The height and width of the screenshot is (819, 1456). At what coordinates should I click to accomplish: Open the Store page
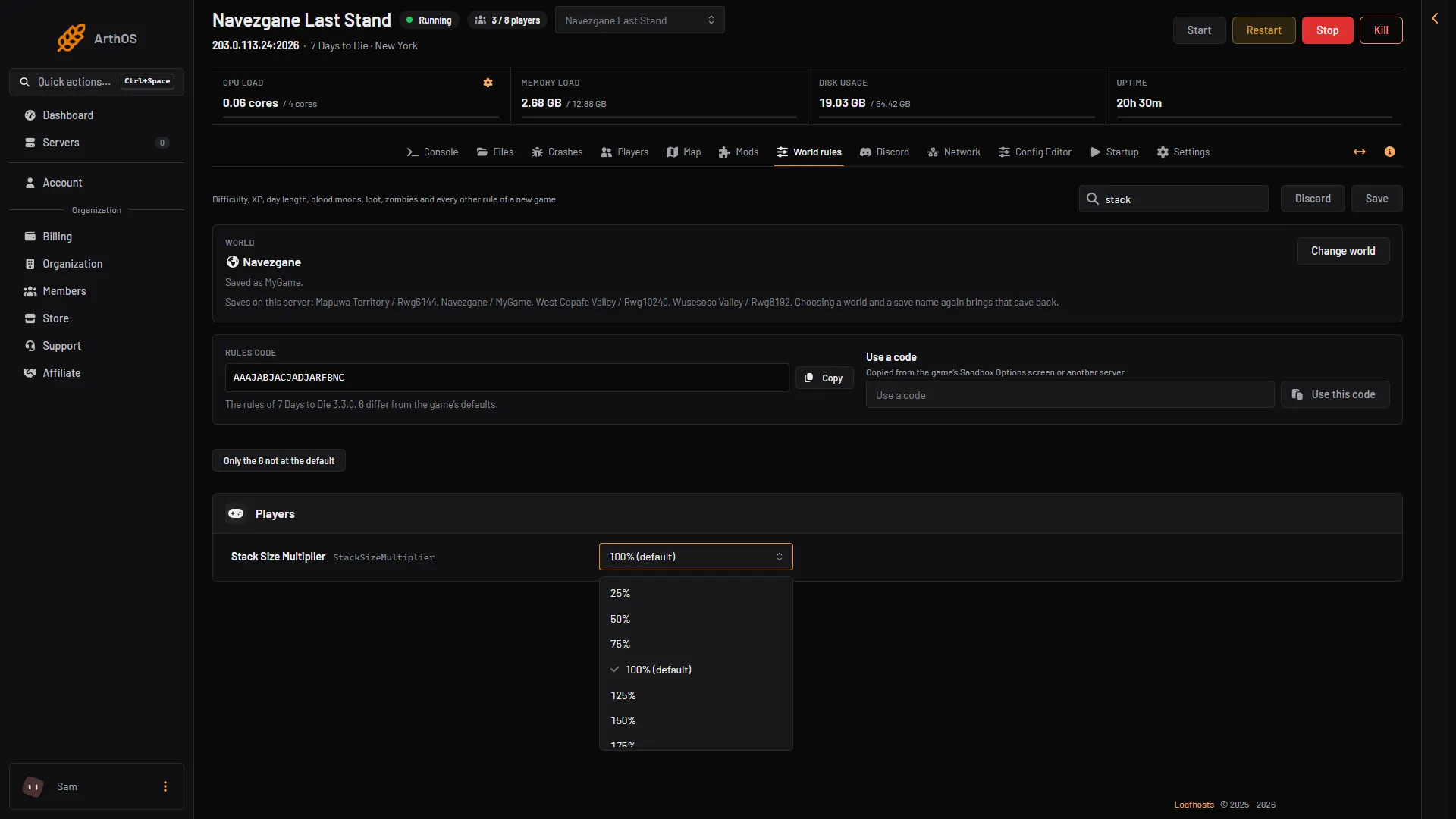pyautogui.click(x=96, y=318)
